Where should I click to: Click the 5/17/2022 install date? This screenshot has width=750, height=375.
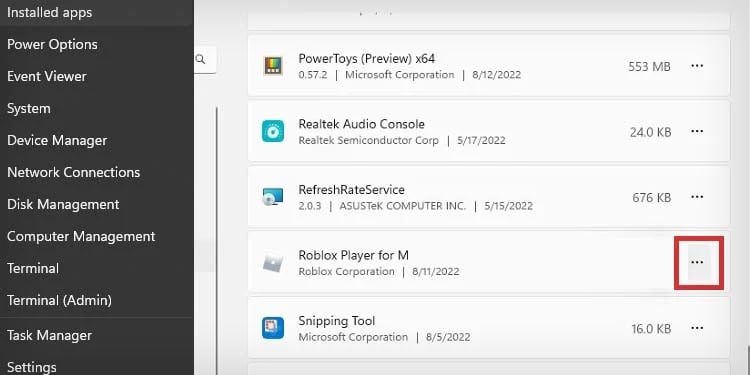481,141
